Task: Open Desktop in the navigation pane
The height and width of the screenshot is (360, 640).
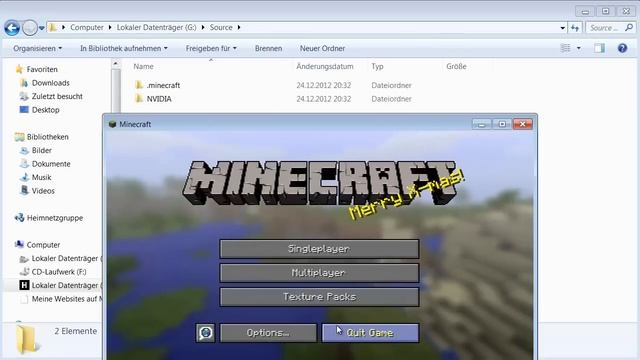Action: [45, 110]
